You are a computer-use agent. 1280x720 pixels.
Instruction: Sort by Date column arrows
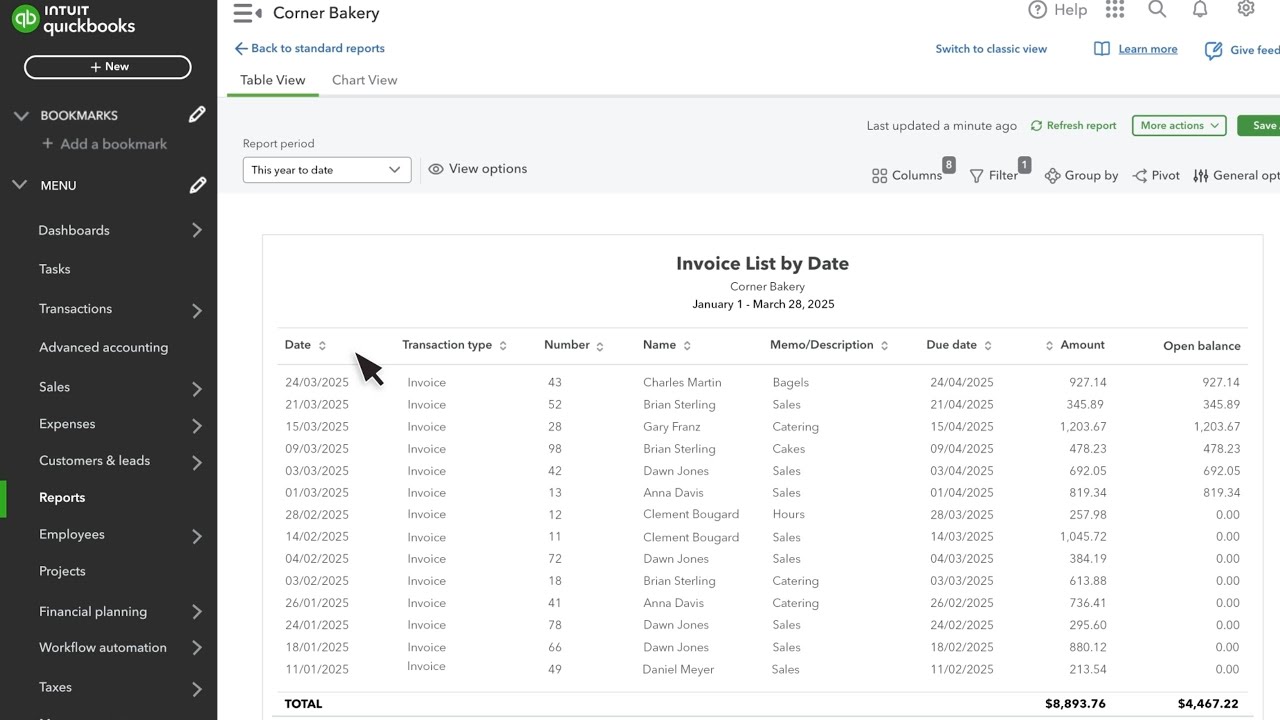click(x=322, y=346)
